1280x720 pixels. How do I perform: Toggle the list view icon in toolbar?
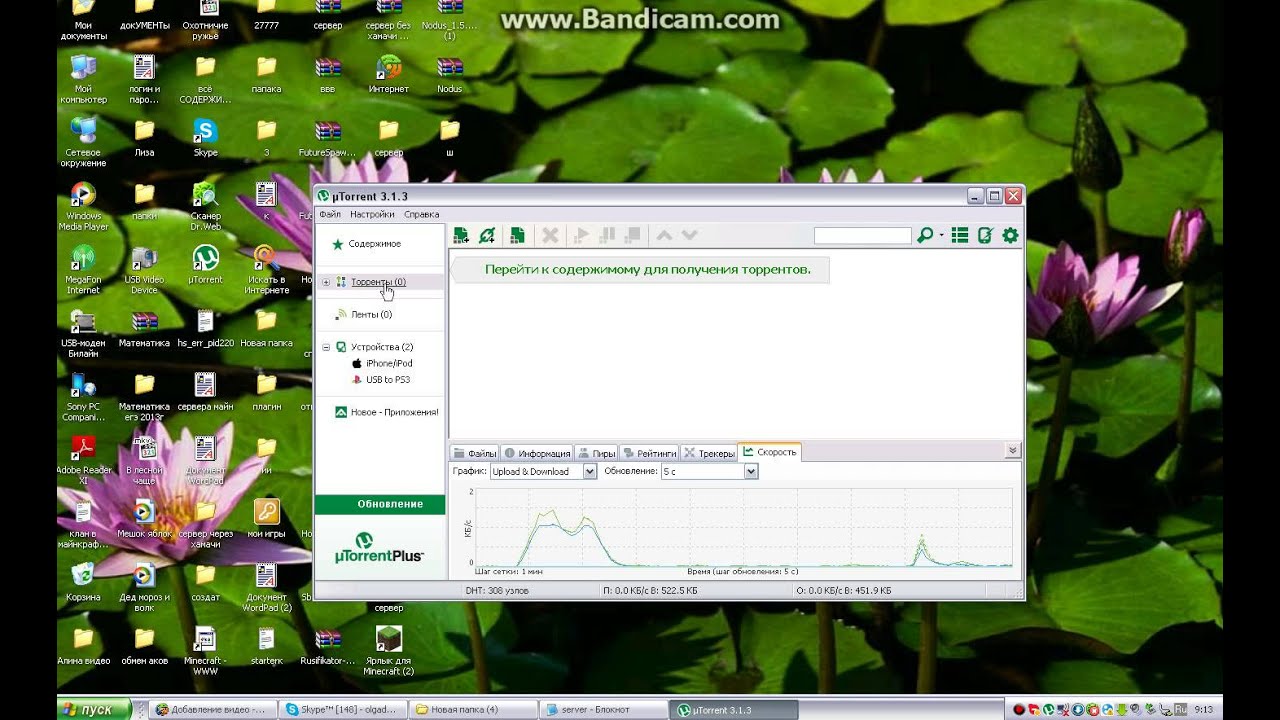click(960, 236)
